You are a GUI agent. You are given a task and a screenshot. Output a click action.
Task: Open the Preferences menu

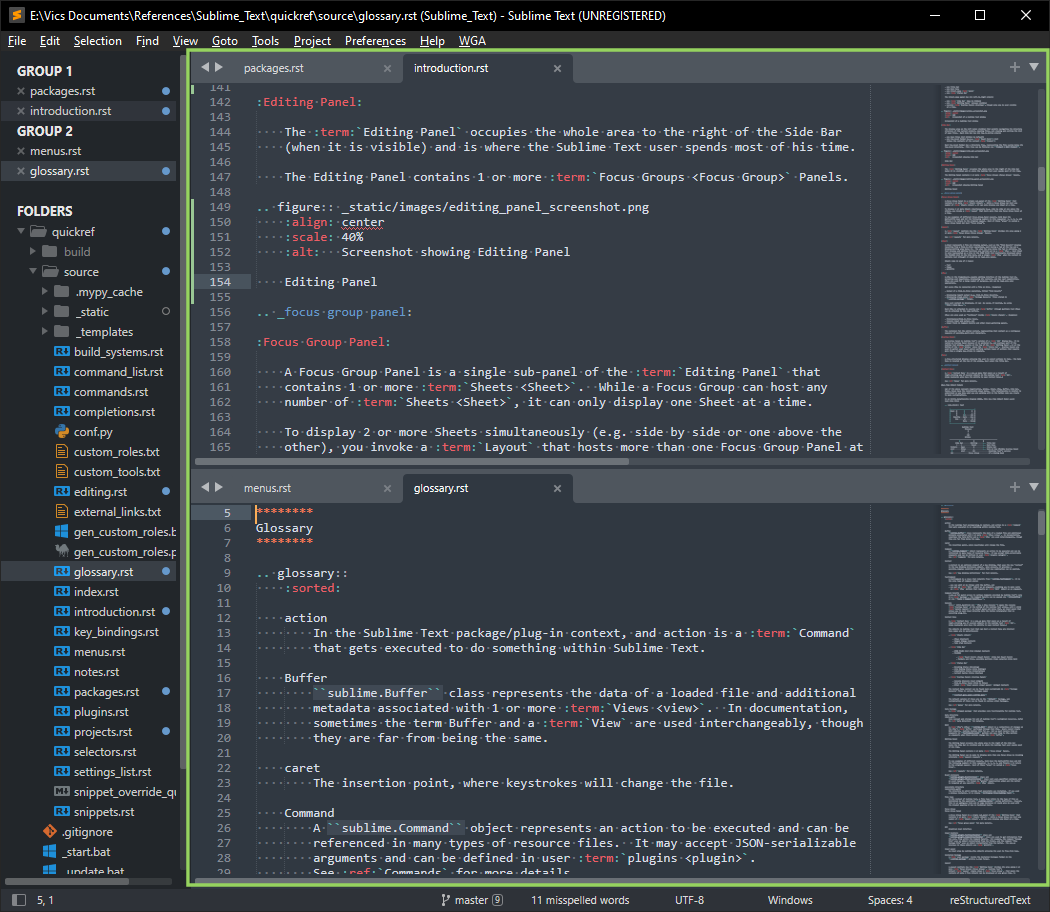[375, 41]
